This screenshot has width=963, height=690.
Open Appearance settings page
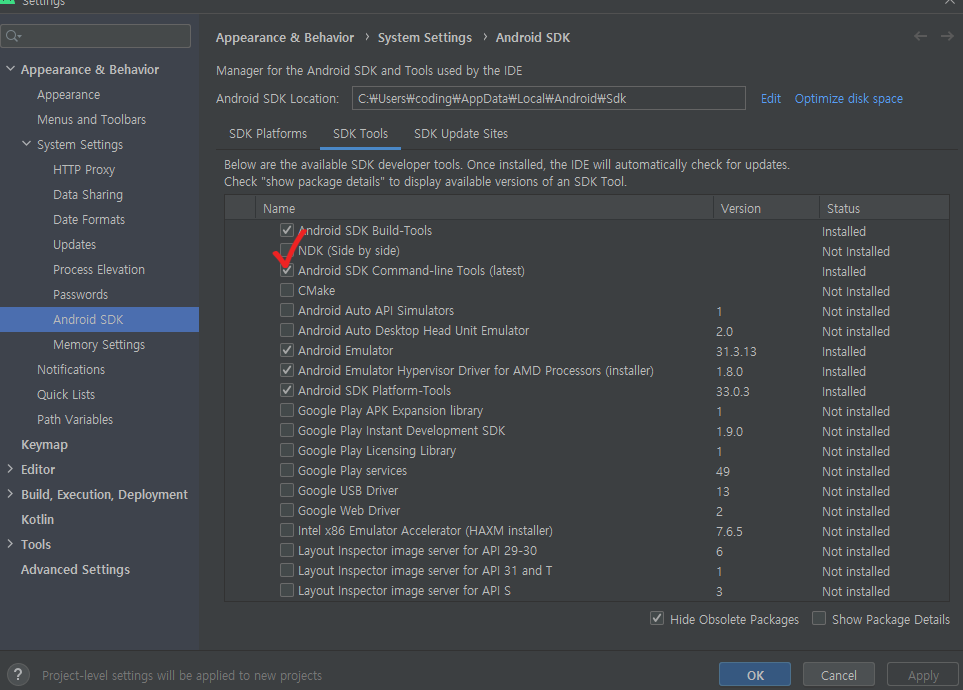point(68,95)
